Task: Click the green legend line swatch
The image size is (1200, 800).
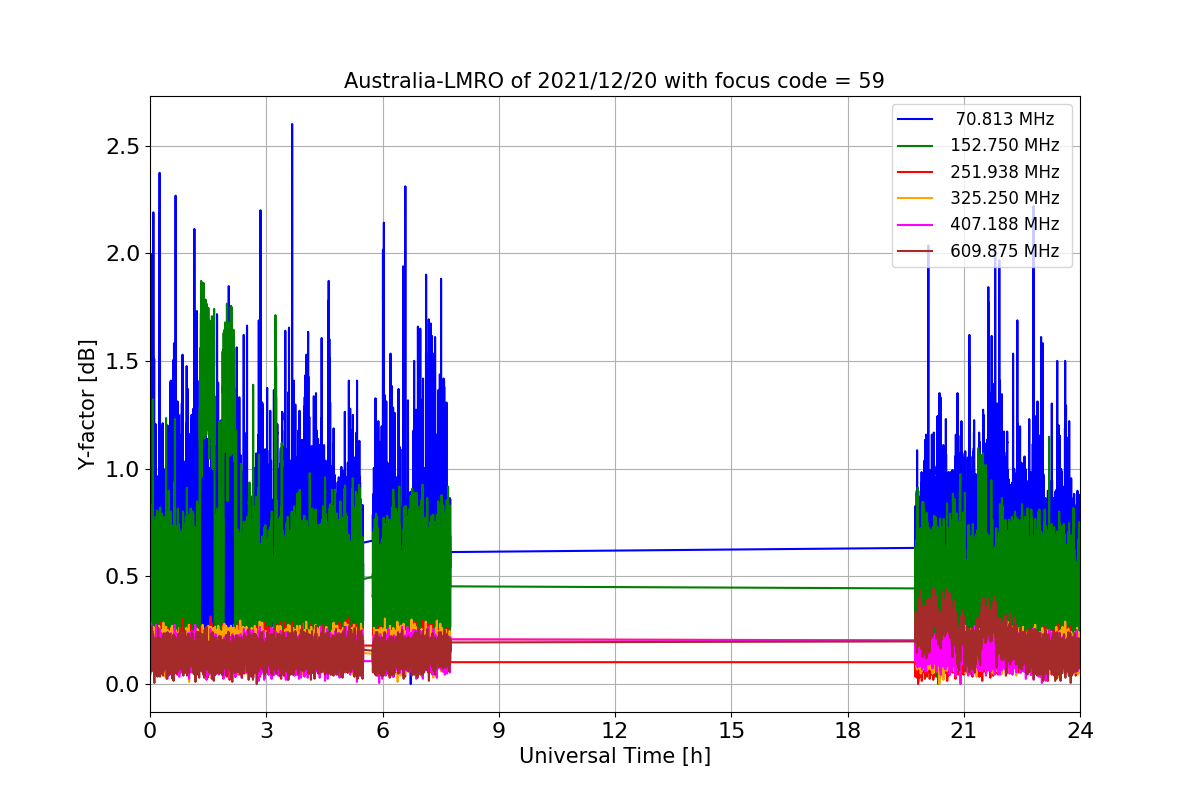Action: (x=917, y=146)
